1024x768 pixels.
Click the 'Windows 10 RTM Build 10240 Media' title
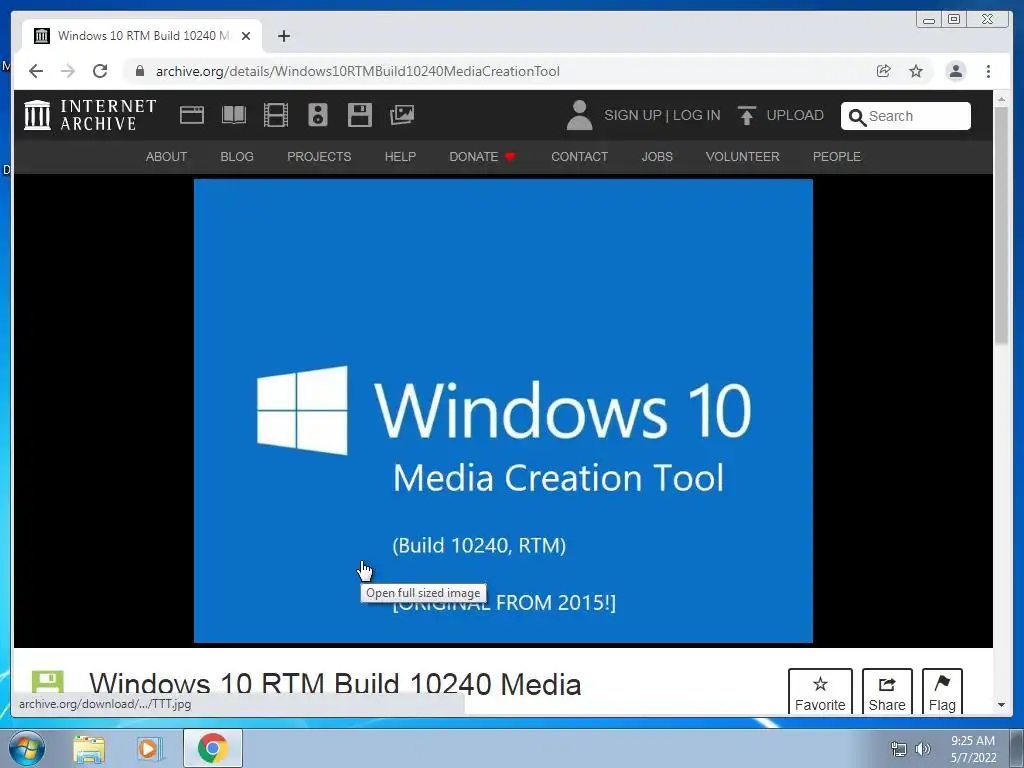point(335,684)
